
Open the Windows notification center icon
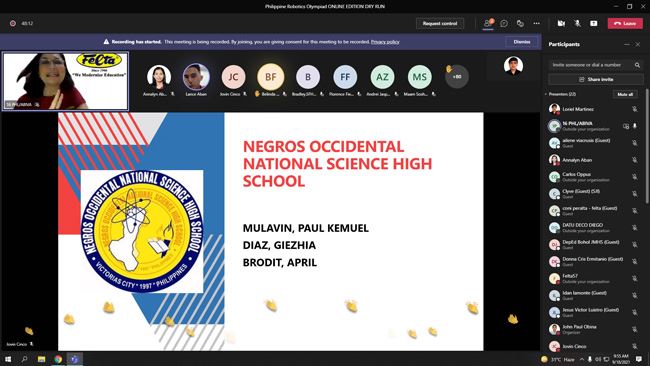pyautogui.click(x=639, y=359)
